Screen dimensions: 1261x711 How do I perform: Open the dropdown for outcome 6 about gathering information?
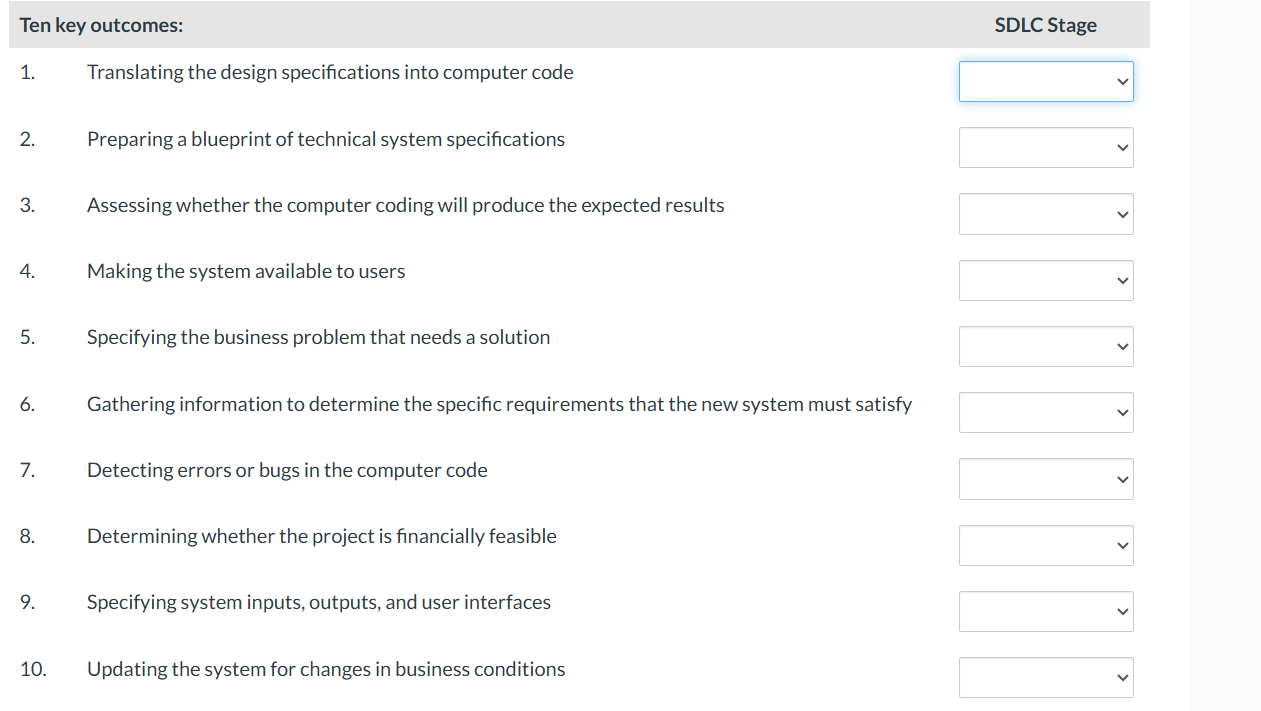pos(1045,412)
